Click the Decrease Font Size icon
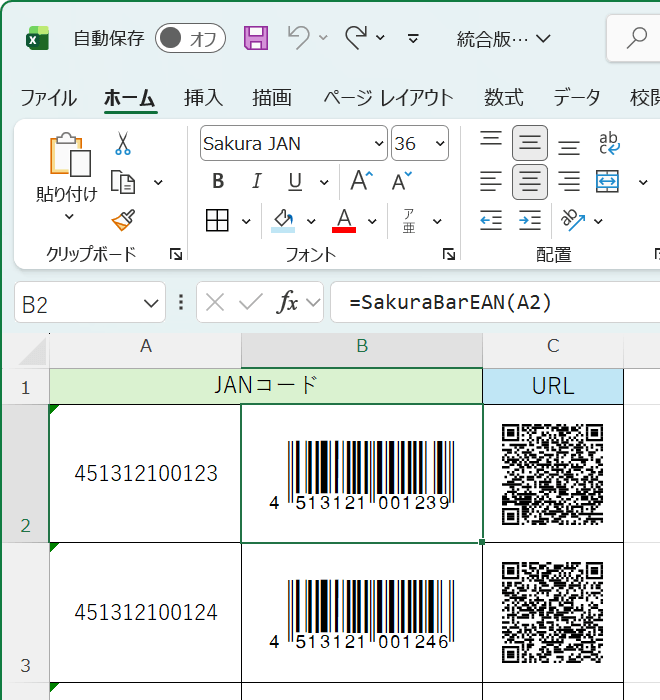Screen dimensions: 660x700 tap(401, 181)
